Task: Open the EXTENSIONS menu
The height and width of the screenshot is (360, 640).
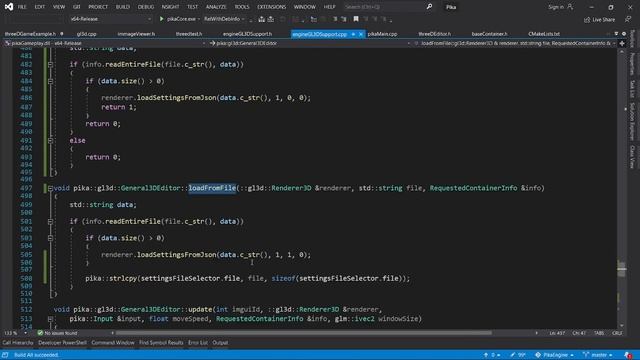Action: click(271, 7)
